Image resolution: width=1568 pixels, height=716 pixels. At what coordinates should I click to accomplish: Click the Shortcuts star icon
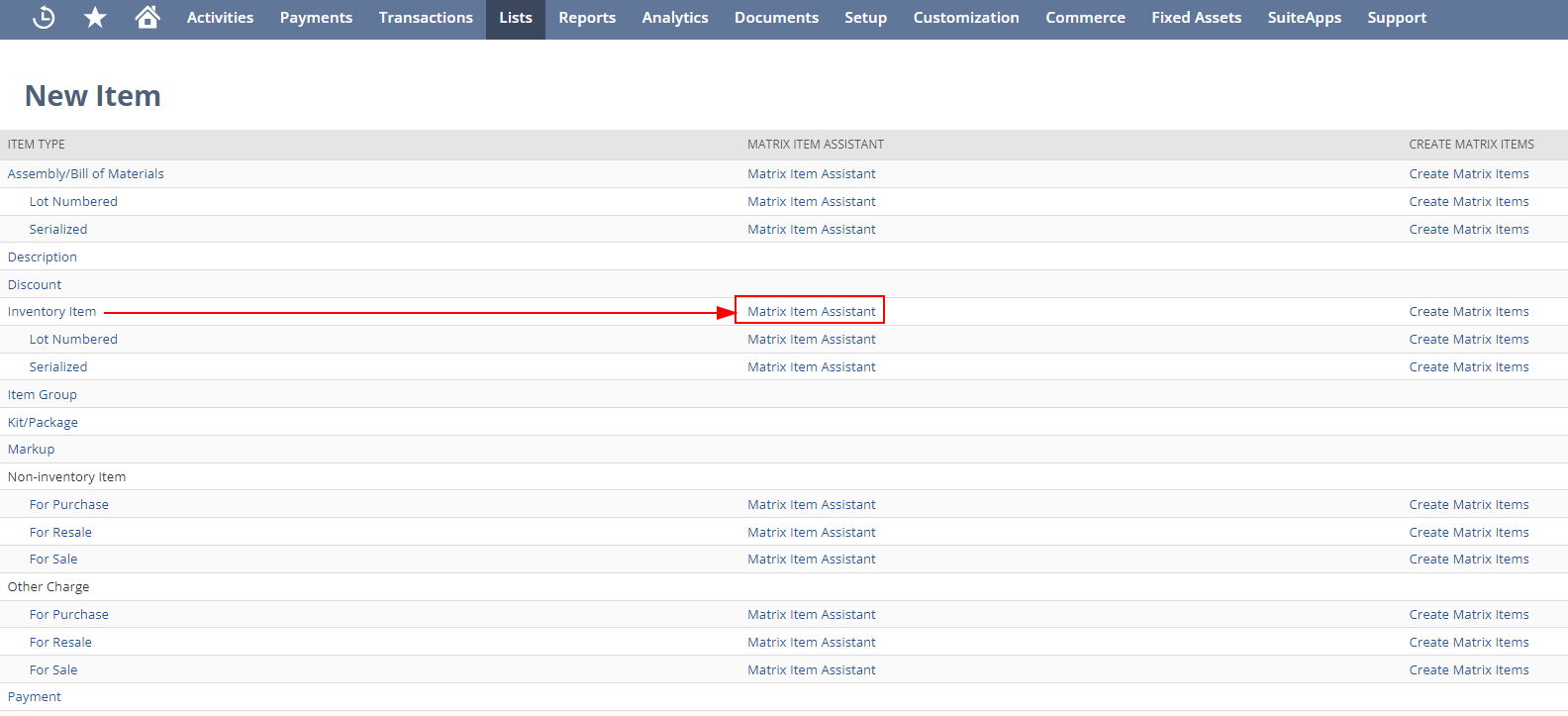tap(95, 18)
